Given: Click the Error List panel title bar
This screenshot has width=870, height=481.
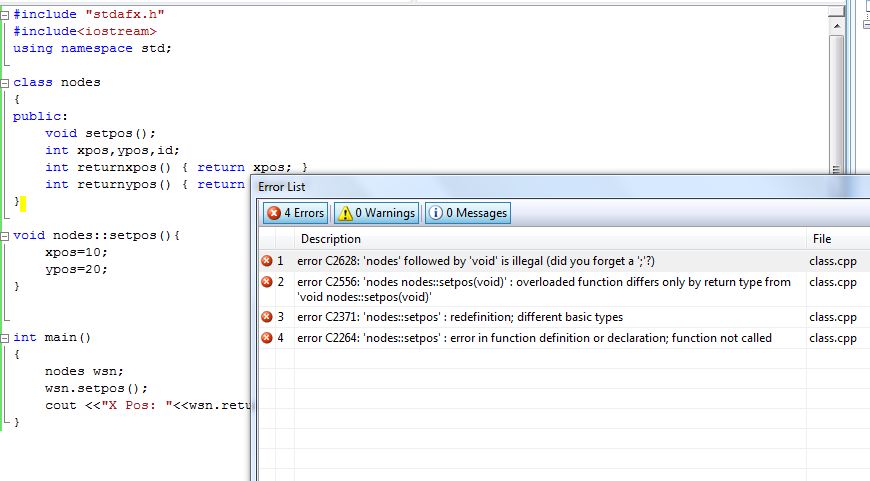Looking at the screenshot, I should (560, 187).
